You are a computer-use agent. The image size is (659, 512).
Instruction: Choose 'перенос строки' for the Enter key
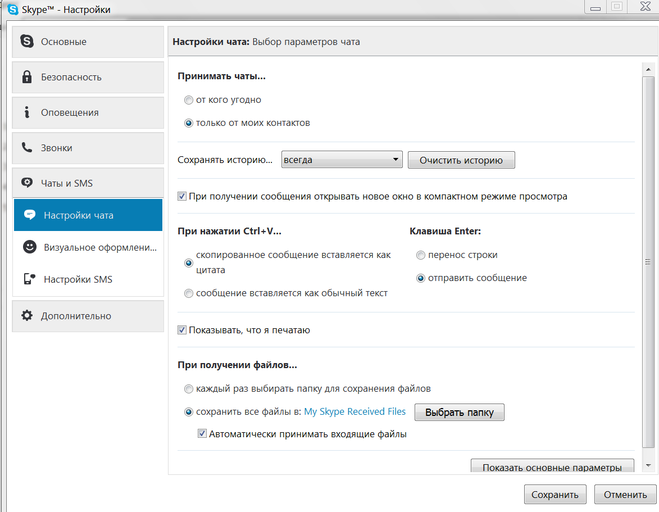pyautogui.click(x=420, y=255)
